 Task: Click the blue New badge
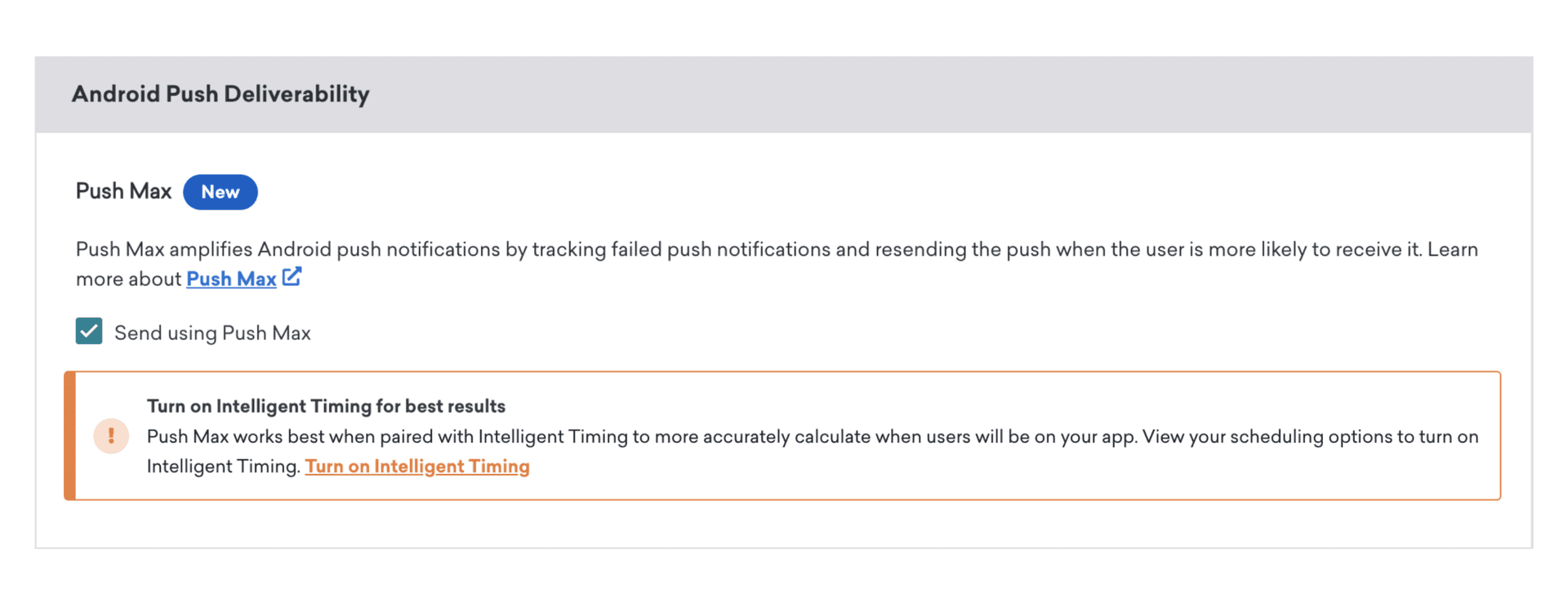click(x=220, y=192)
